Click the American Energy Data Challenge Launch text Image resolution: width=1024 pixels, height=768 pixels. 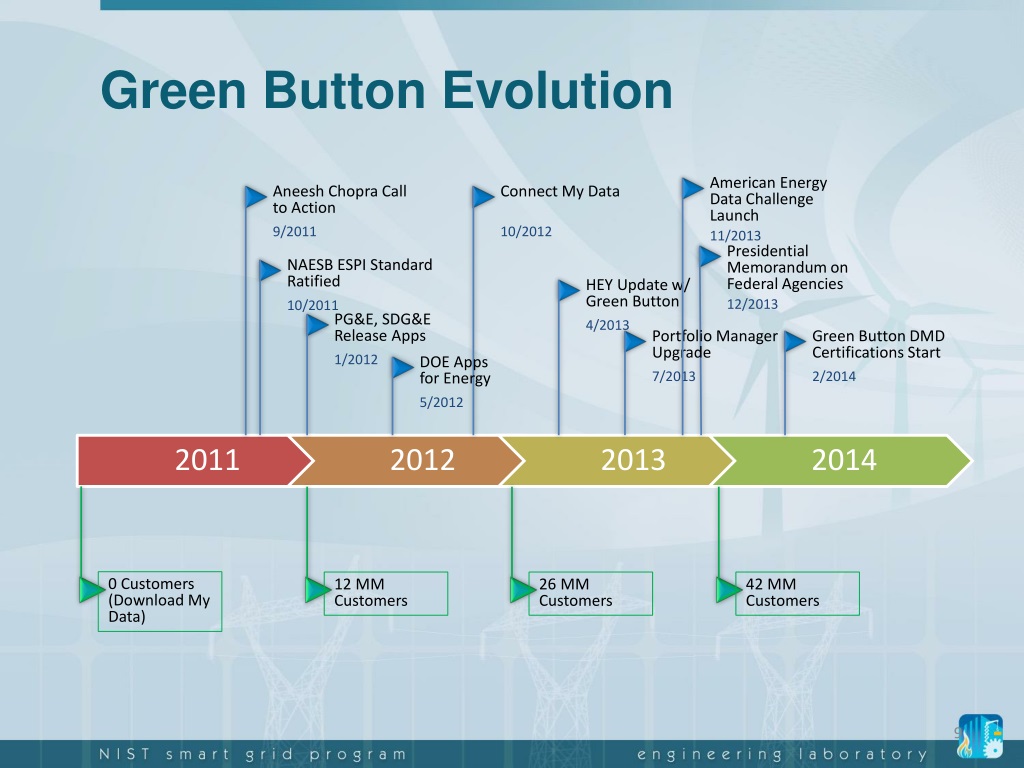pyautogui.click(x=769, y=199)
